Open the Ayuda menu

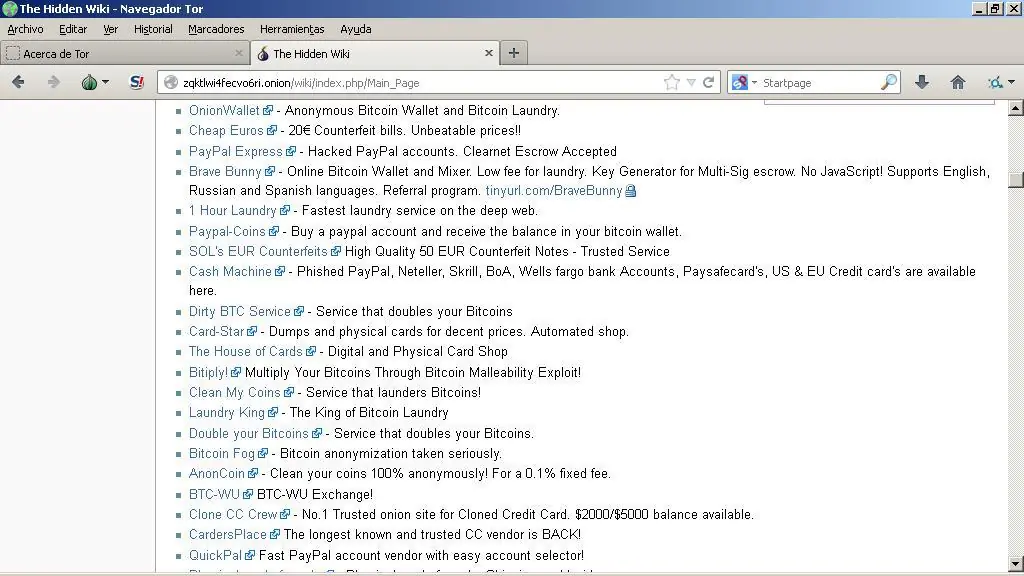[356, 29]
